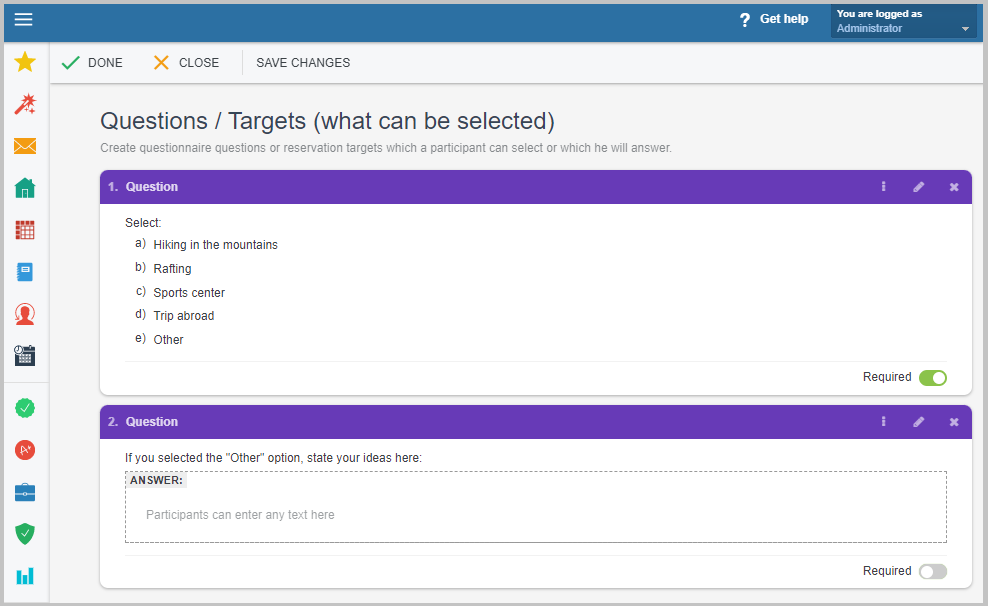The height and width of the screenshot is (606, 988).
Task: Click CLOSE in the toolbar
Action: point(186,63)
